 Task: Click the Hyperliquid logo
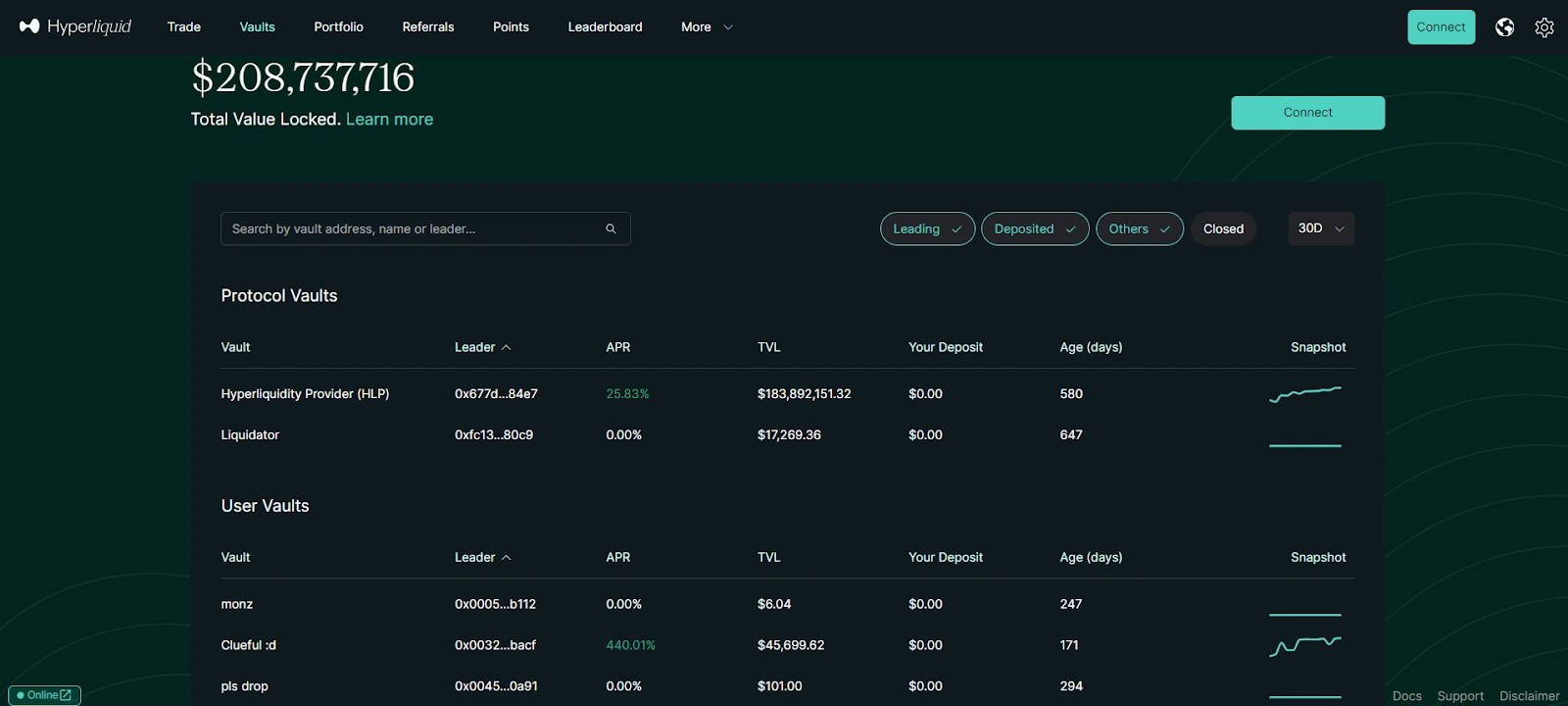pos(75,26)
